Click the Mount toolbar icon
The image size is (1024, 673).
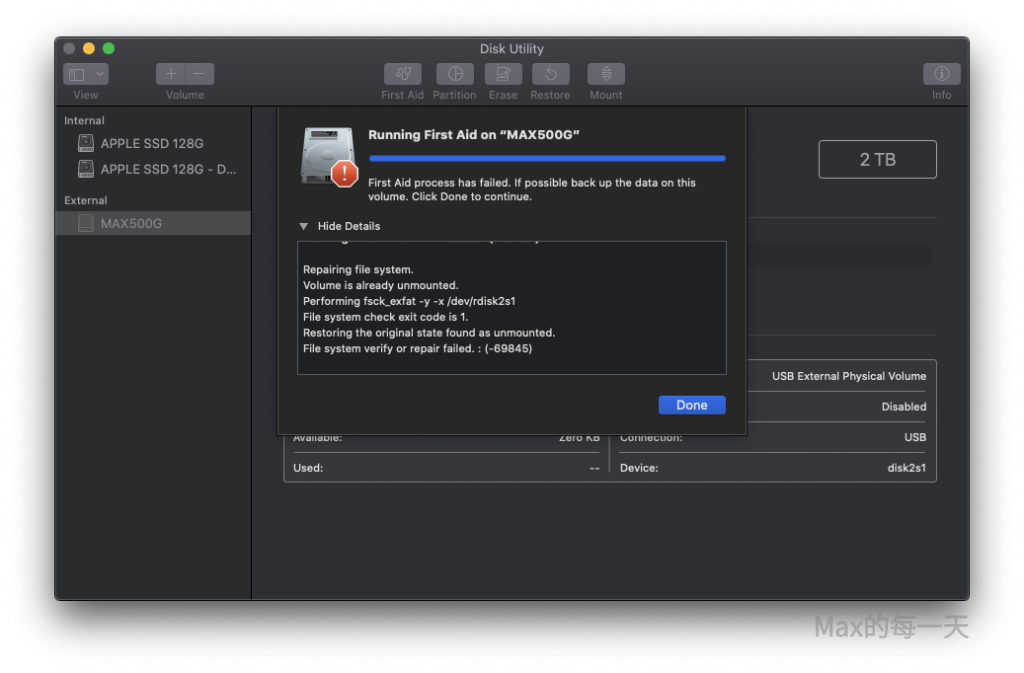click(x=606, y=74)
